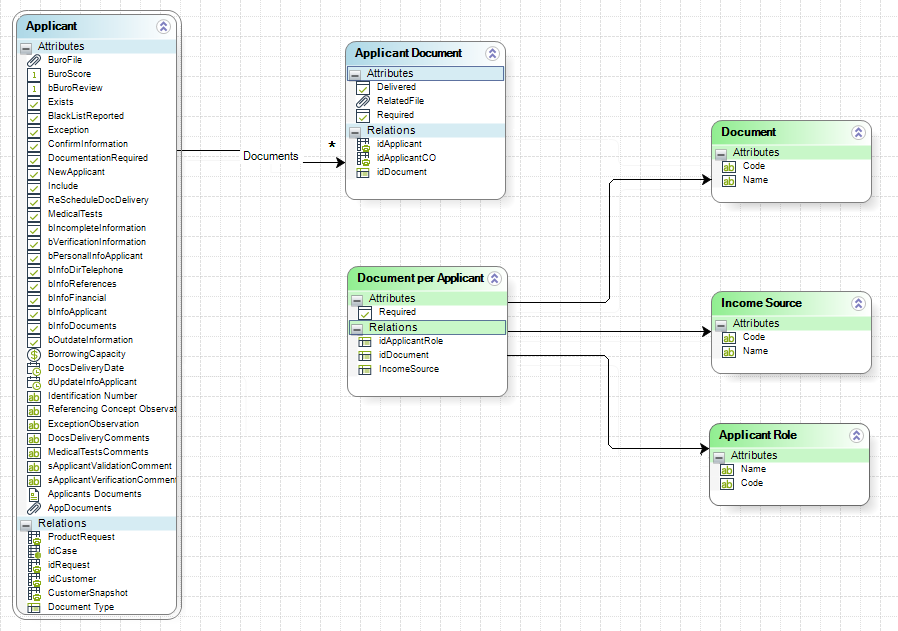Collapse the Income Source entity using its chevron
The width and height of the screenshot is (898, 631).
click(x=857, y=303)
